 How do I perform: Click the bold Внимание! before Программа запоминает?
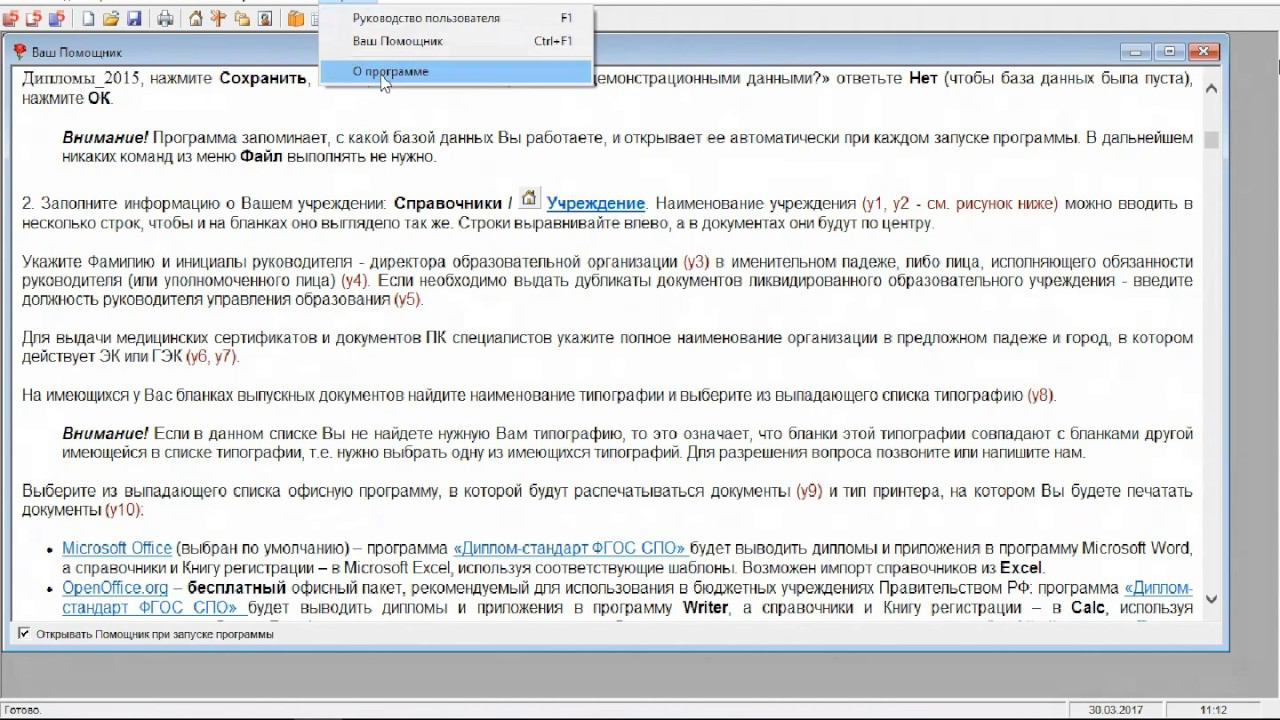pos(105,138)
